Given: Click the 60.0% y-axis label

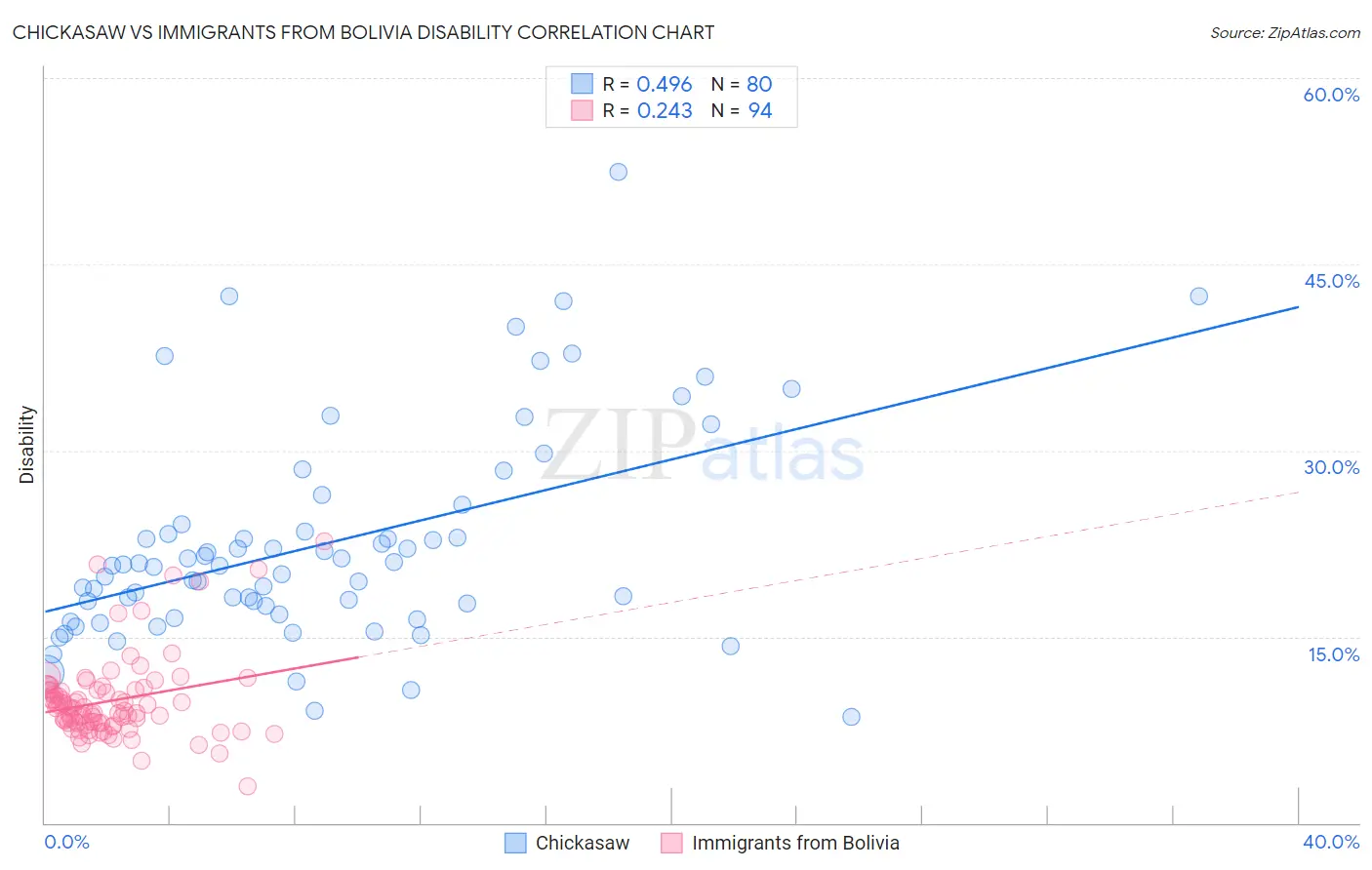Looking at the screenshot, I should point(1331,95).
